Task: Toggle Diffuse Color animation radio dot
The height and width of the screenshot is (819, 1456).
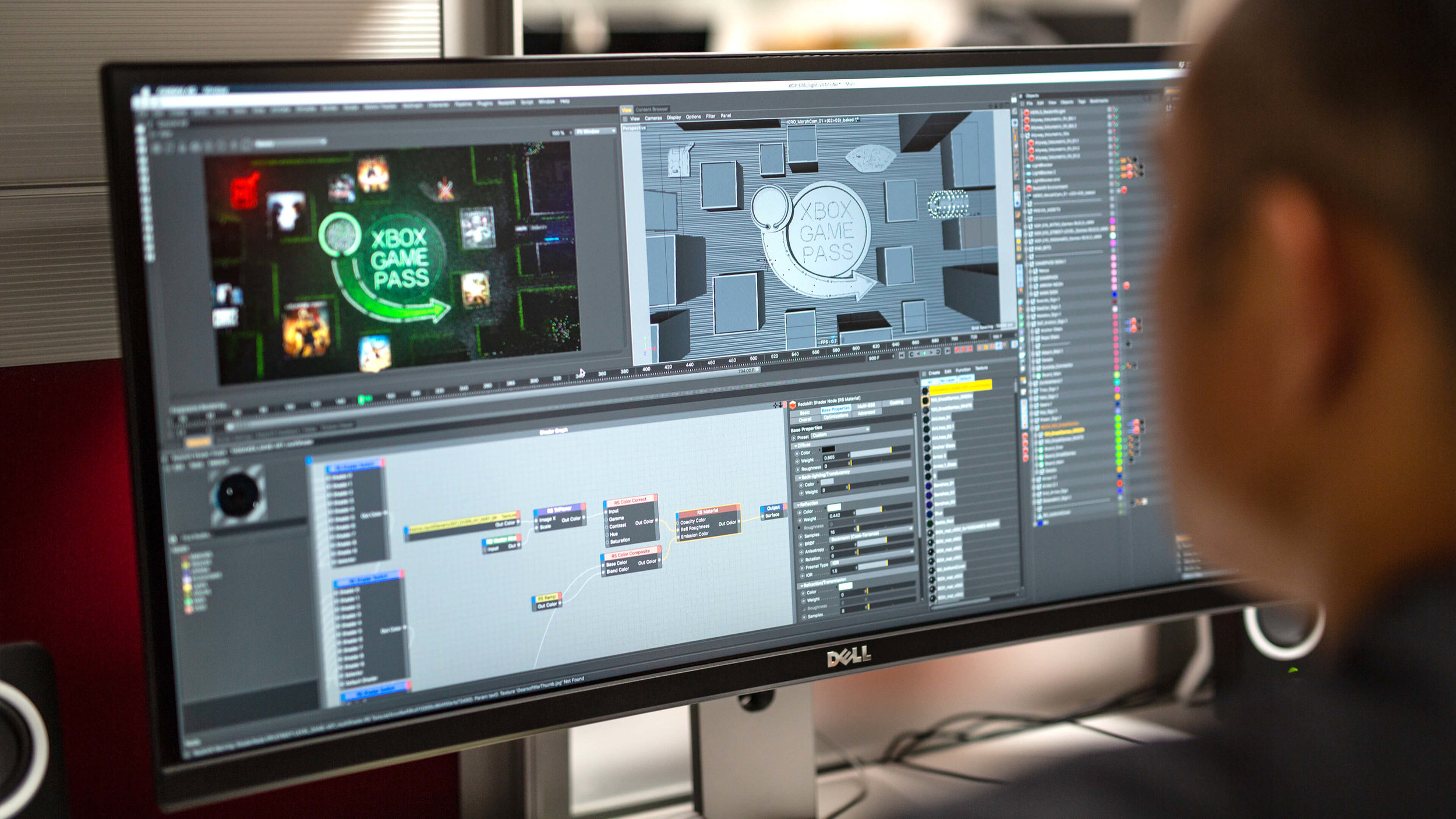Action: pyautogui.click(x=797, y=454)
